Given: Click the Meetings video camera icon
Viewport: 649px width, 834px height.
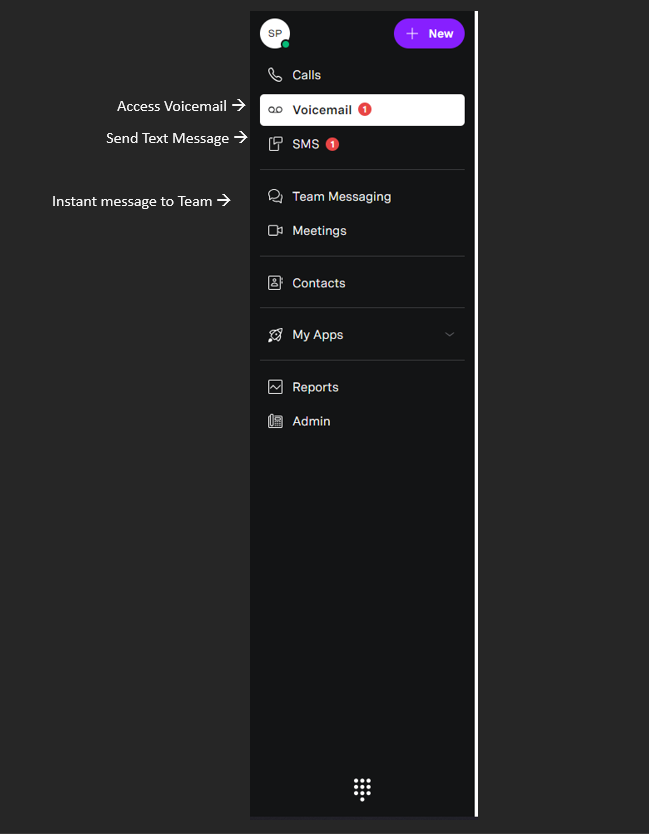Looking at the screenshot, I should [275, 231].
